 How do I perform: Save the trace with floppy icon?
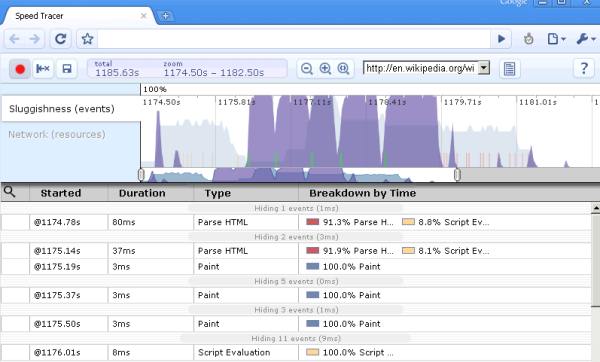tap(67, 69)
